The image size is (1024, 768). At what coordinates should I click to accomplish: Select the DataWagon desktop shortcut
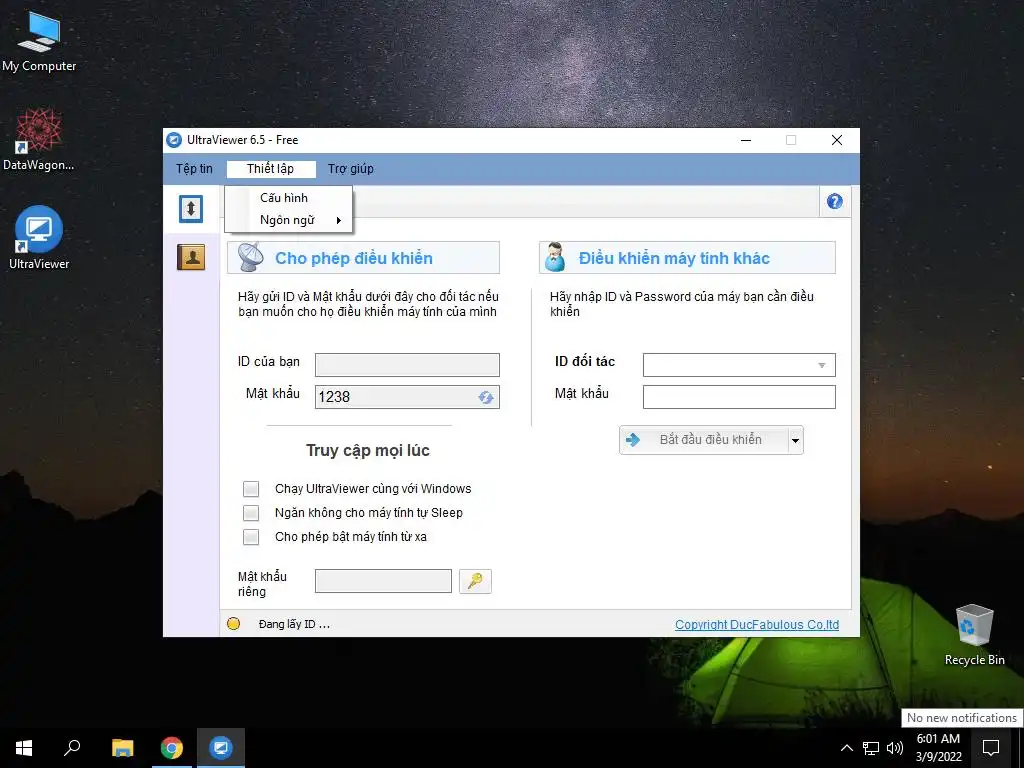pyautogui.click(x=39, y=140)
